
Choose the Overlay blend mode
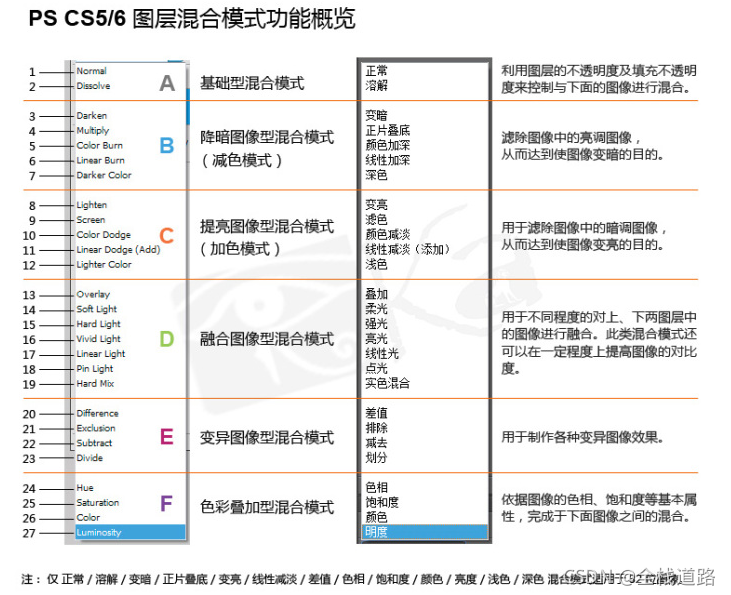pos(93,295)
